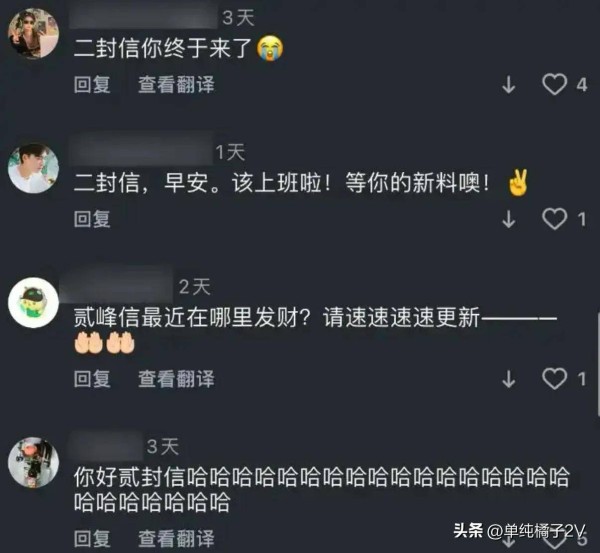This screenshot has width=600, height=553.
Task: Open avatar of user with sunglasses photo
Action: [x=33, y=33]
